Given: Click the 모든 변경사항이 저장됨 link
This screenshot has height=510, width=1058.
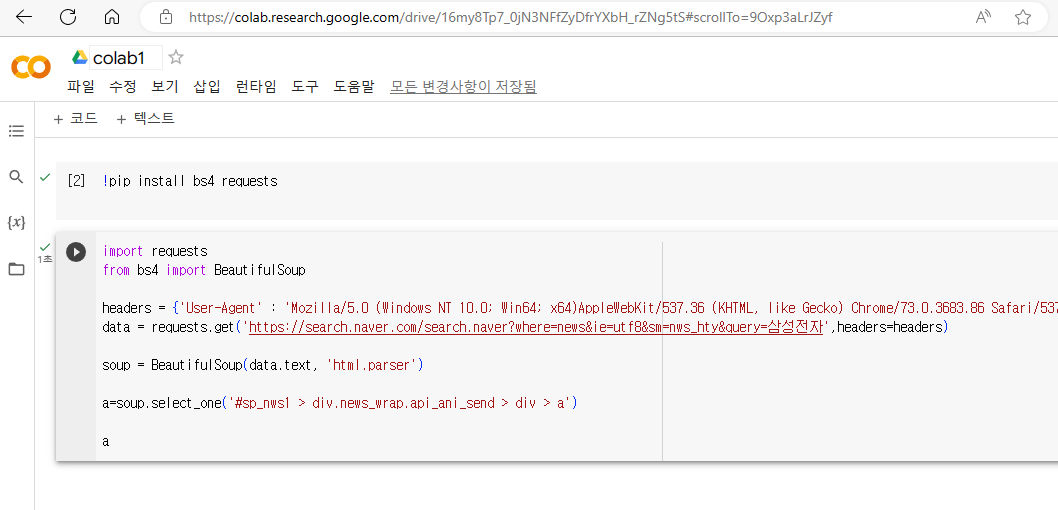Looking at the screenshot, I should pyautogui.click(x=464, y=86).
